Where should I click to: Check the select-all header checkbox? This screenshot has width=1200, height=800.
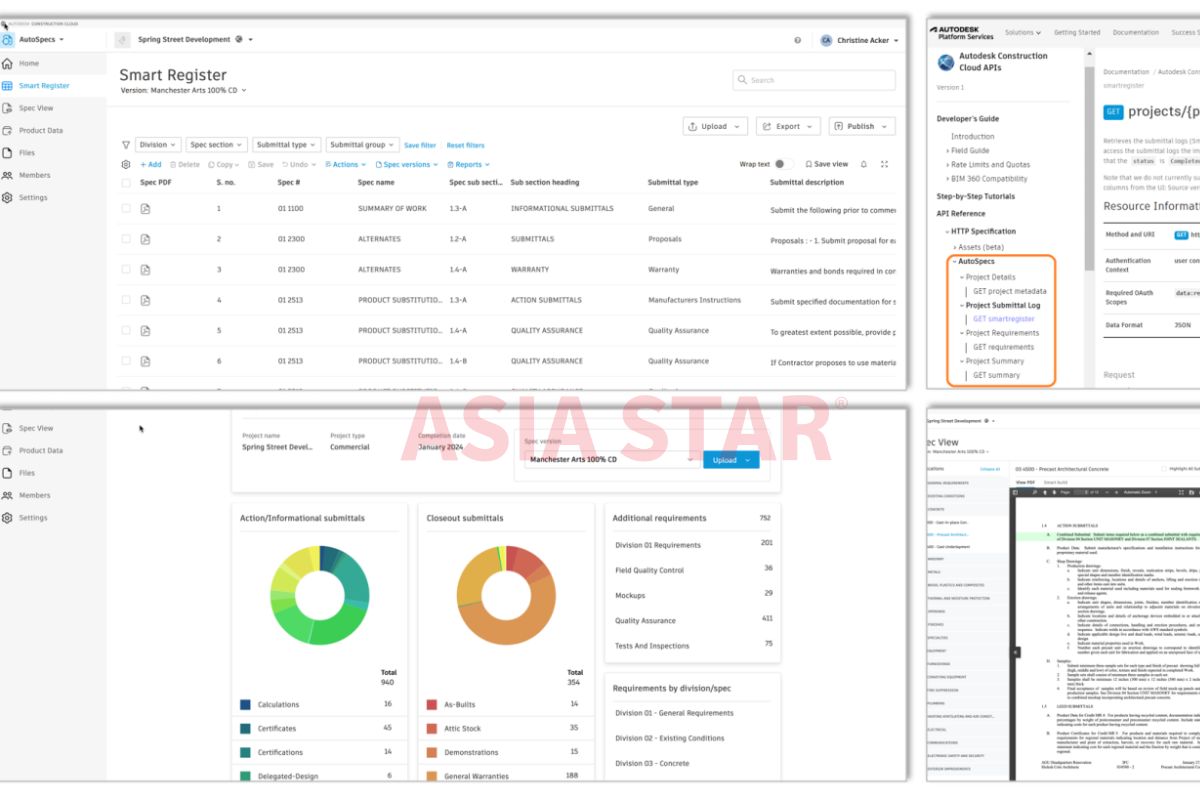[x=126, y=183]
